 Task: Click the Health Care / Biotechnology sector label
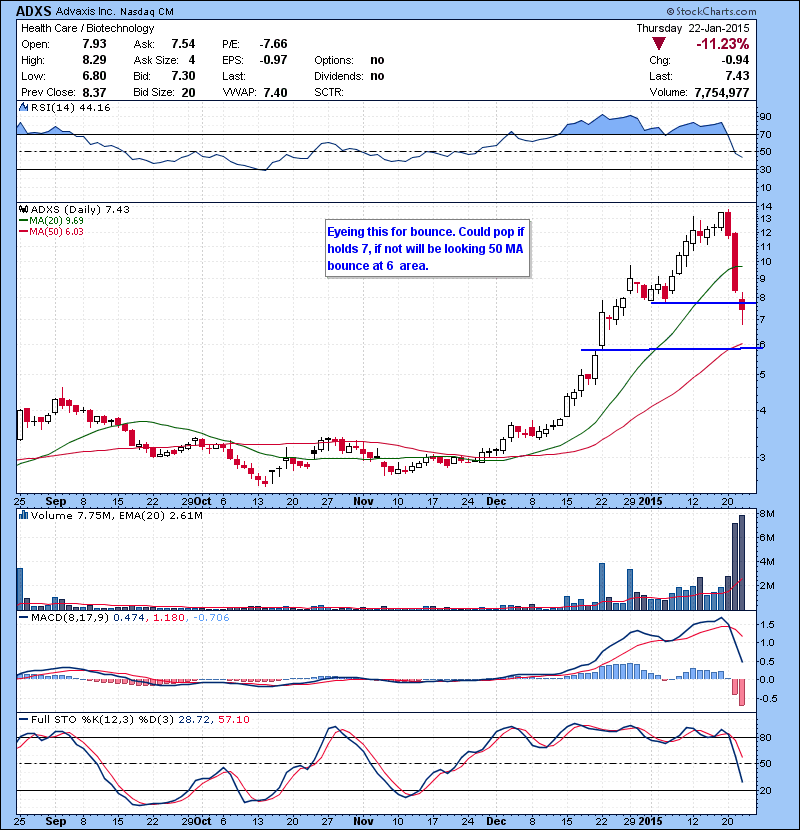tap(88, 28)
